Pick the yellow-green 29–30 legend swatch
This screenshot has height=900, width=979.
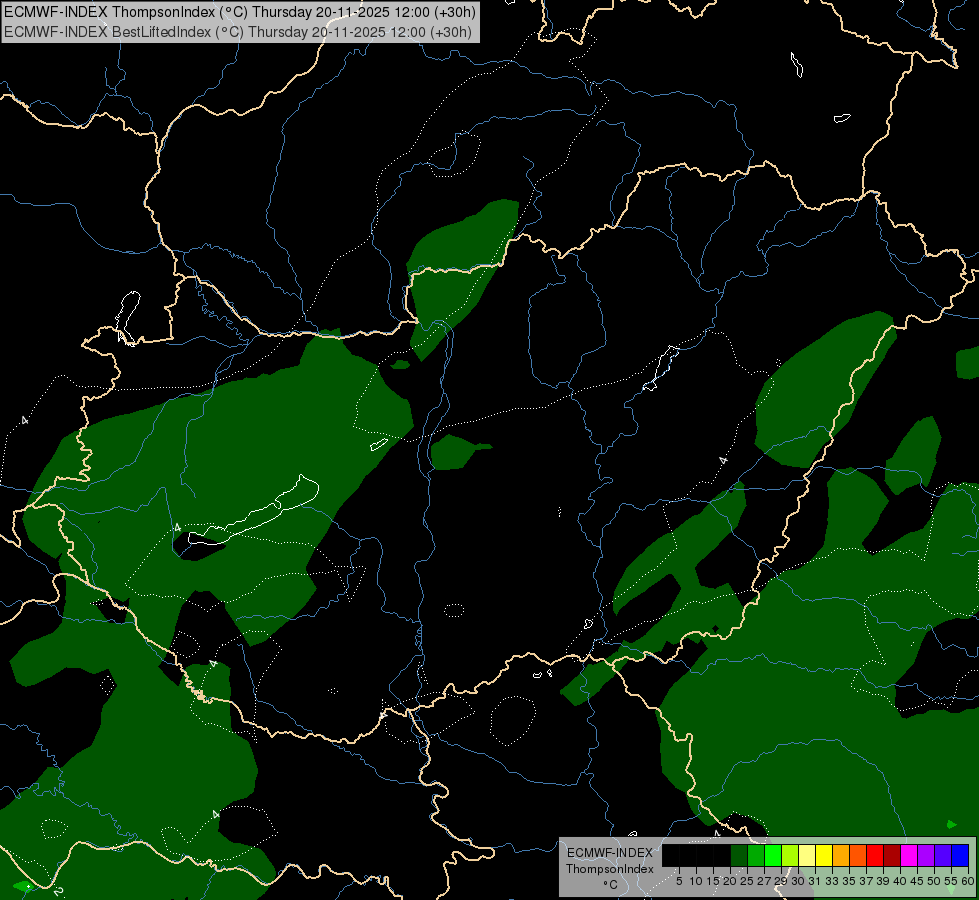coord(790,855)
